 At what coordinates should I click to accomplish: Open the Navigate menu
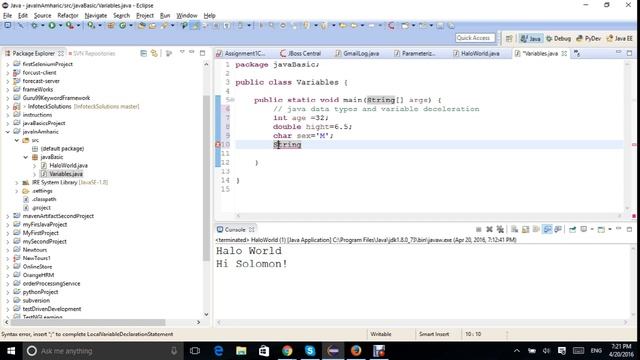[96, 16]
